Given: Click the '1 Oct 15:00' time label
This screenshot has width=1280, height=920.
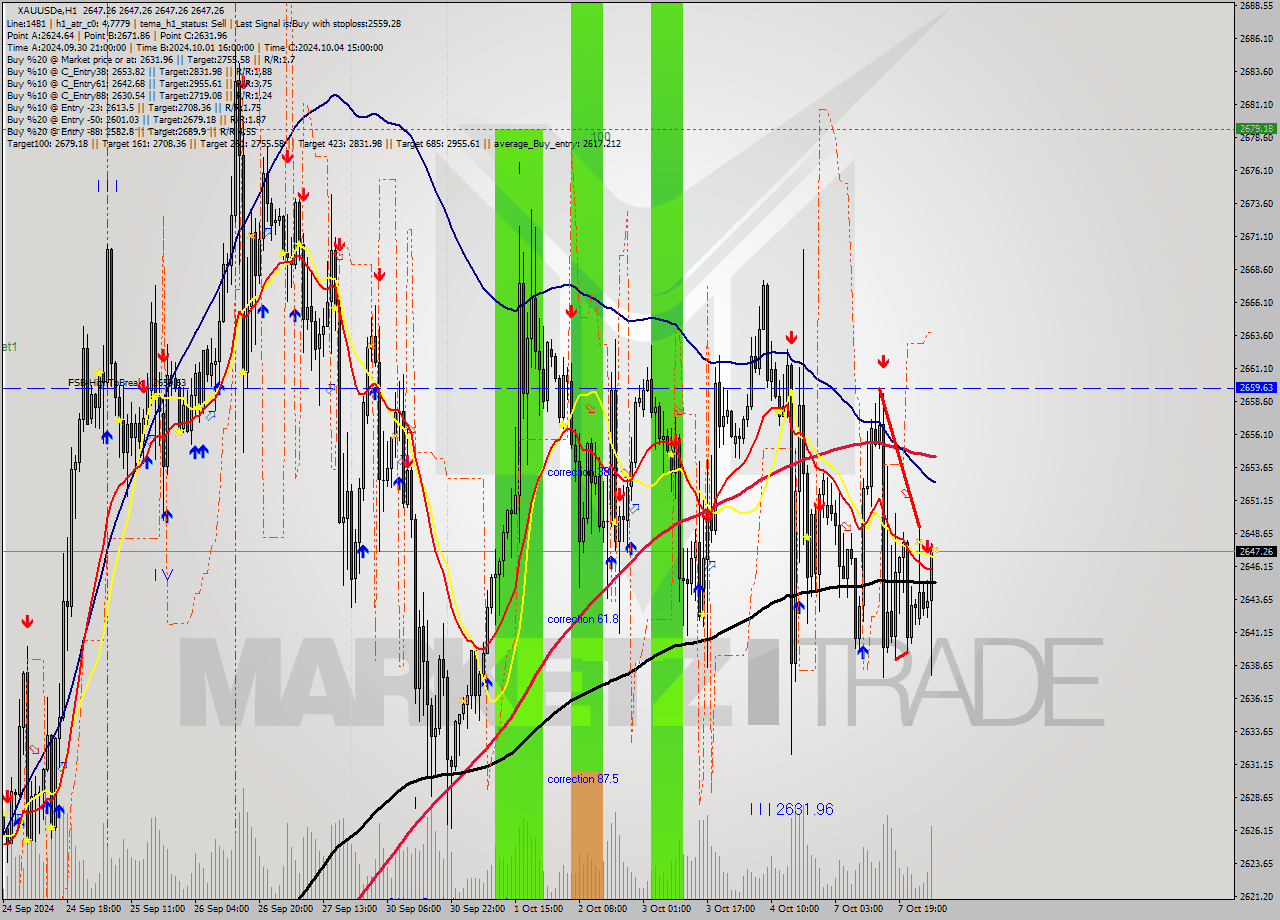Looking at the screenshot, I should click(x=538, y=909).
